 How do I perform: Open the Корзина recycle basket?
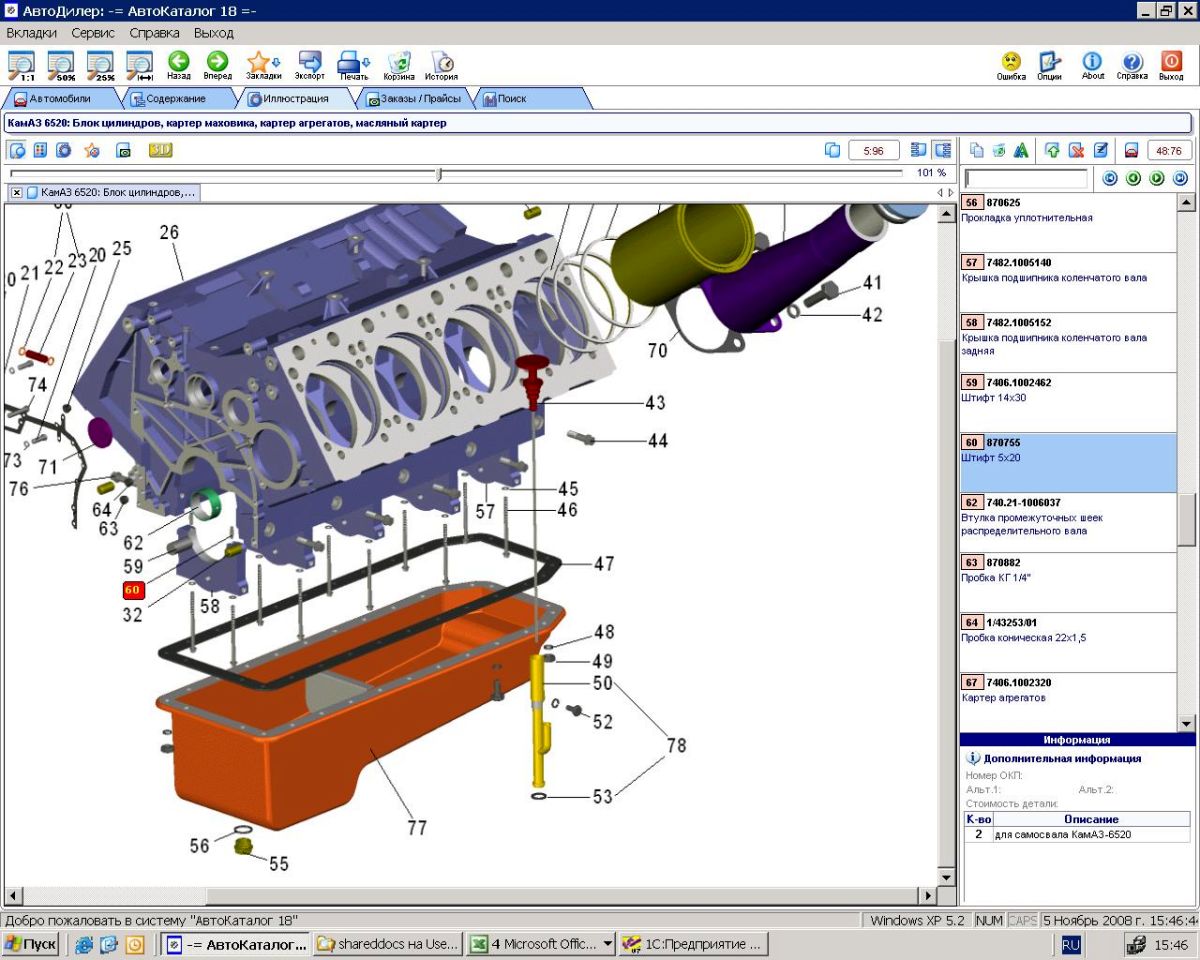pos(399,66)
